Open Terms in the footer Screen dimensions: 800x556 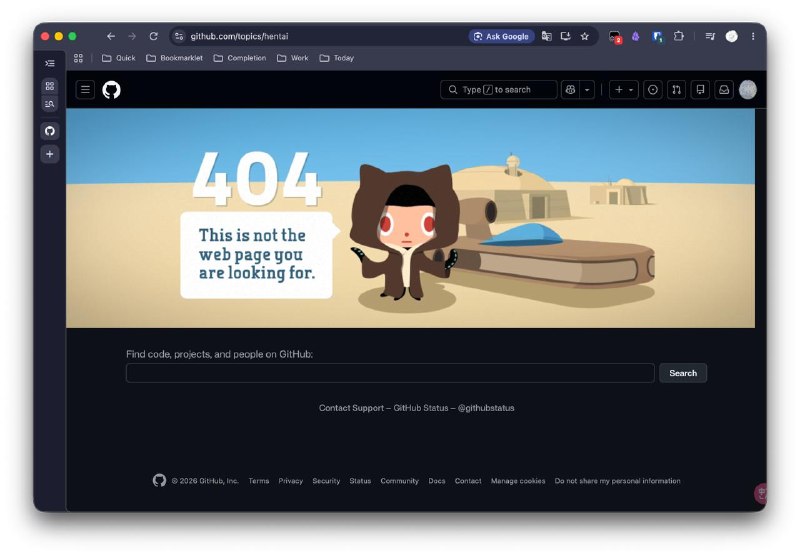click(259, 481)
